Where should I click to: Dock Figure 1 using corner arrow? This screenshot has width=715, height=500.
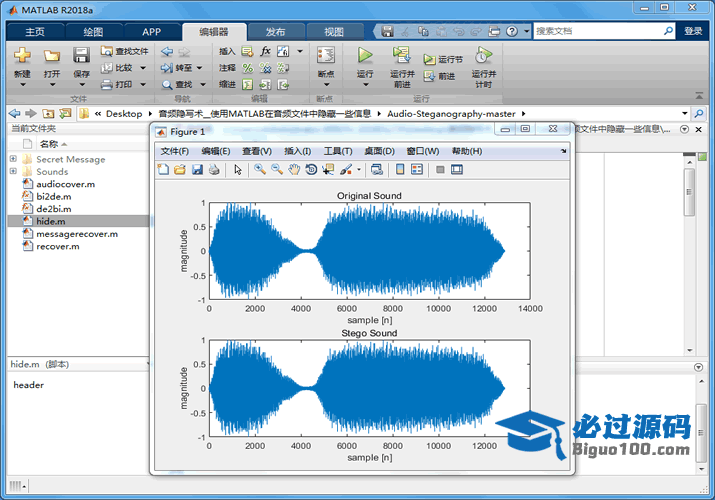[x=564, y=151]
